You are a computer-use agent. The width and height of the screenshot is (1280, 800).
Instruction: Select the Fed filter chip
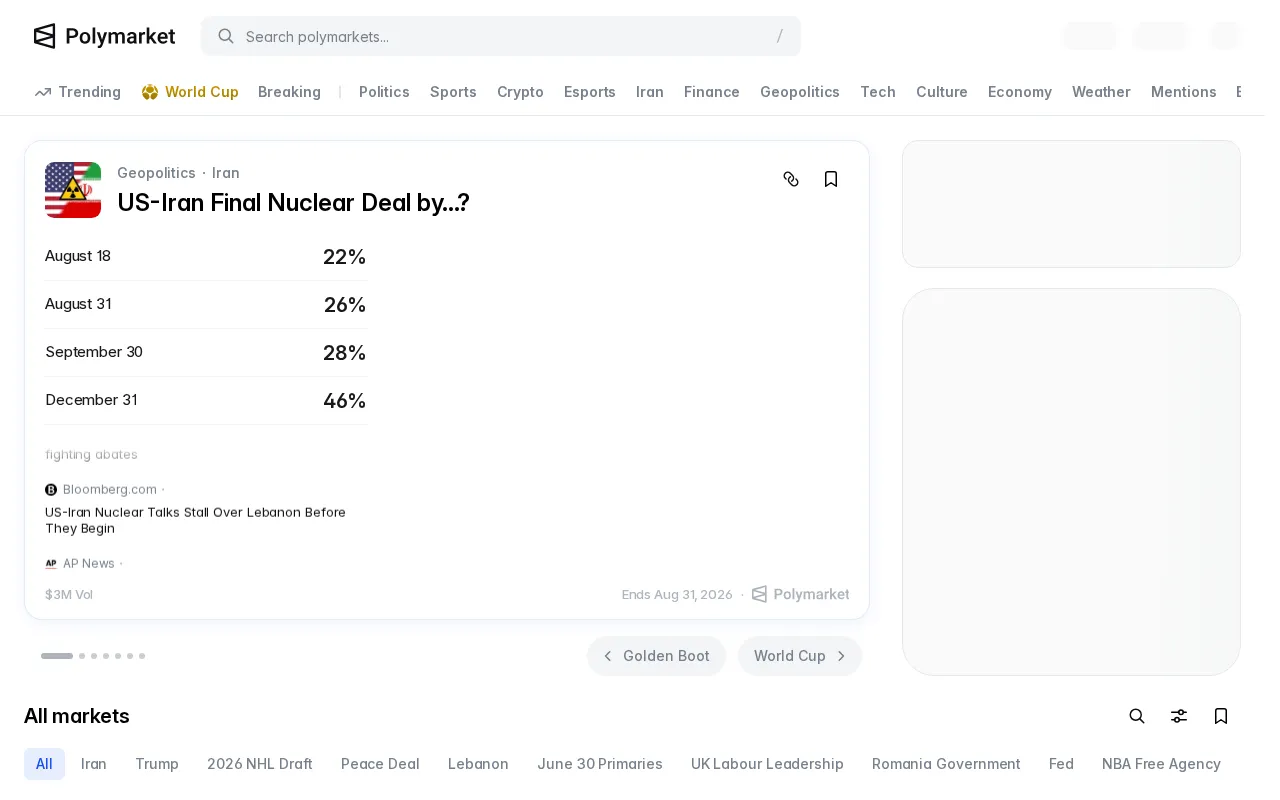pyautogui.click(x=1061, y=764)
